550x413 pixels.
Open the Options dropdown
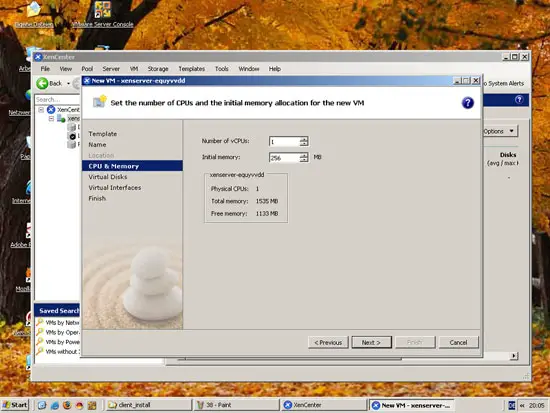coord(499,131)
